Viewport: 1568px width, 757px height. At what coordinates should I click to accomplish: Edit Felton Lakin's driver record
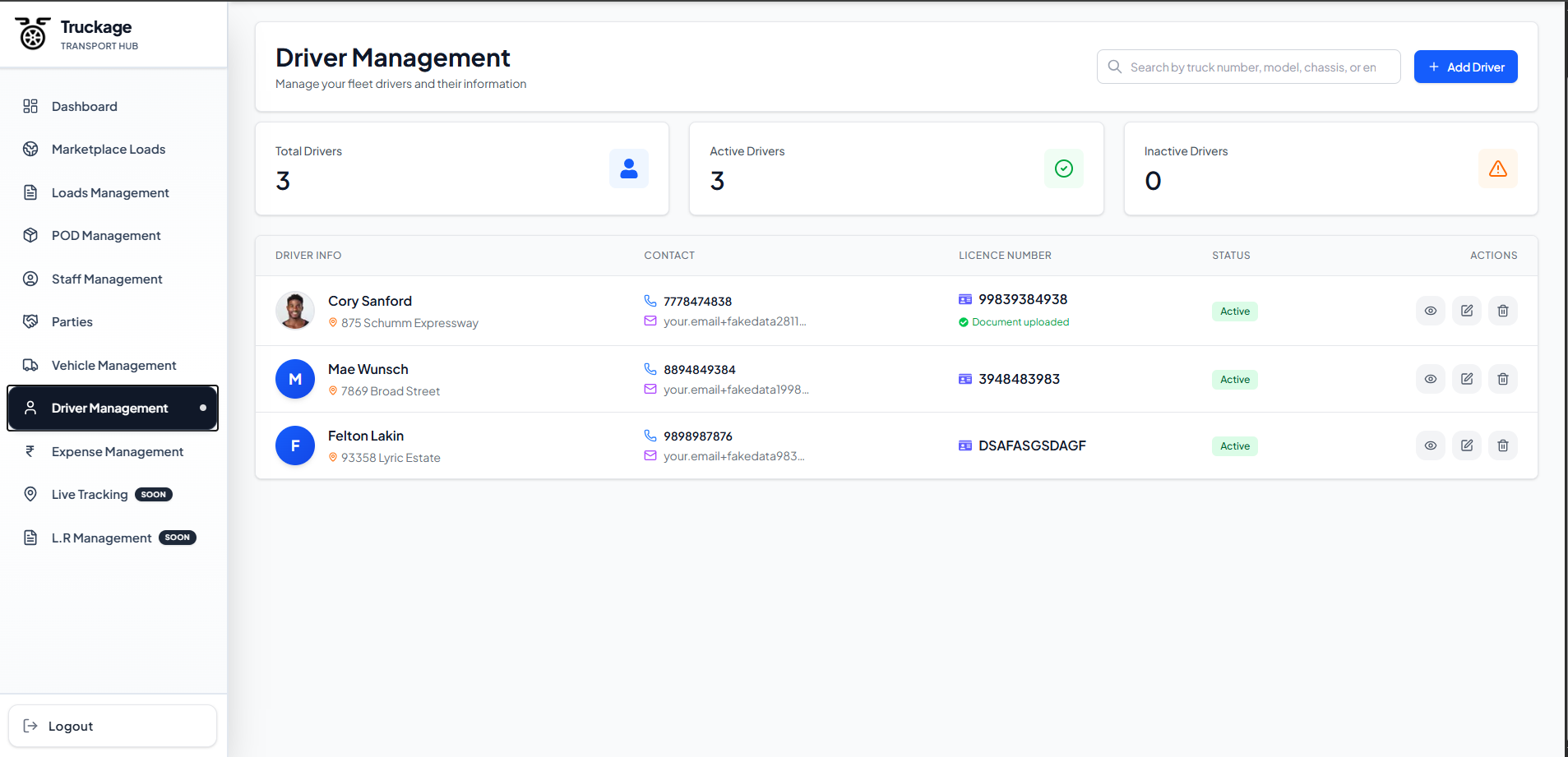coord(1466,445)
